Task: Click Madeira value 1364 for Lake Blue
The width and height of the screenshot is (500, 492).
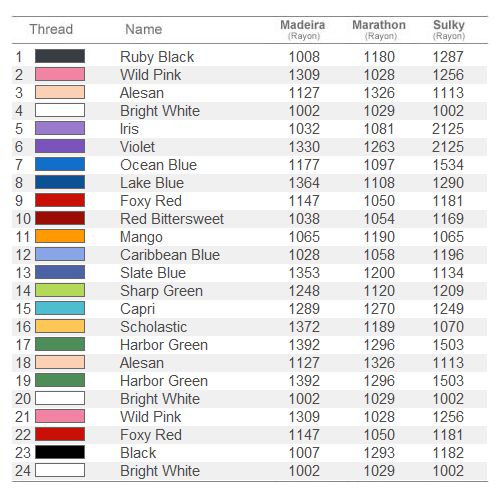Action: (304, 183)
